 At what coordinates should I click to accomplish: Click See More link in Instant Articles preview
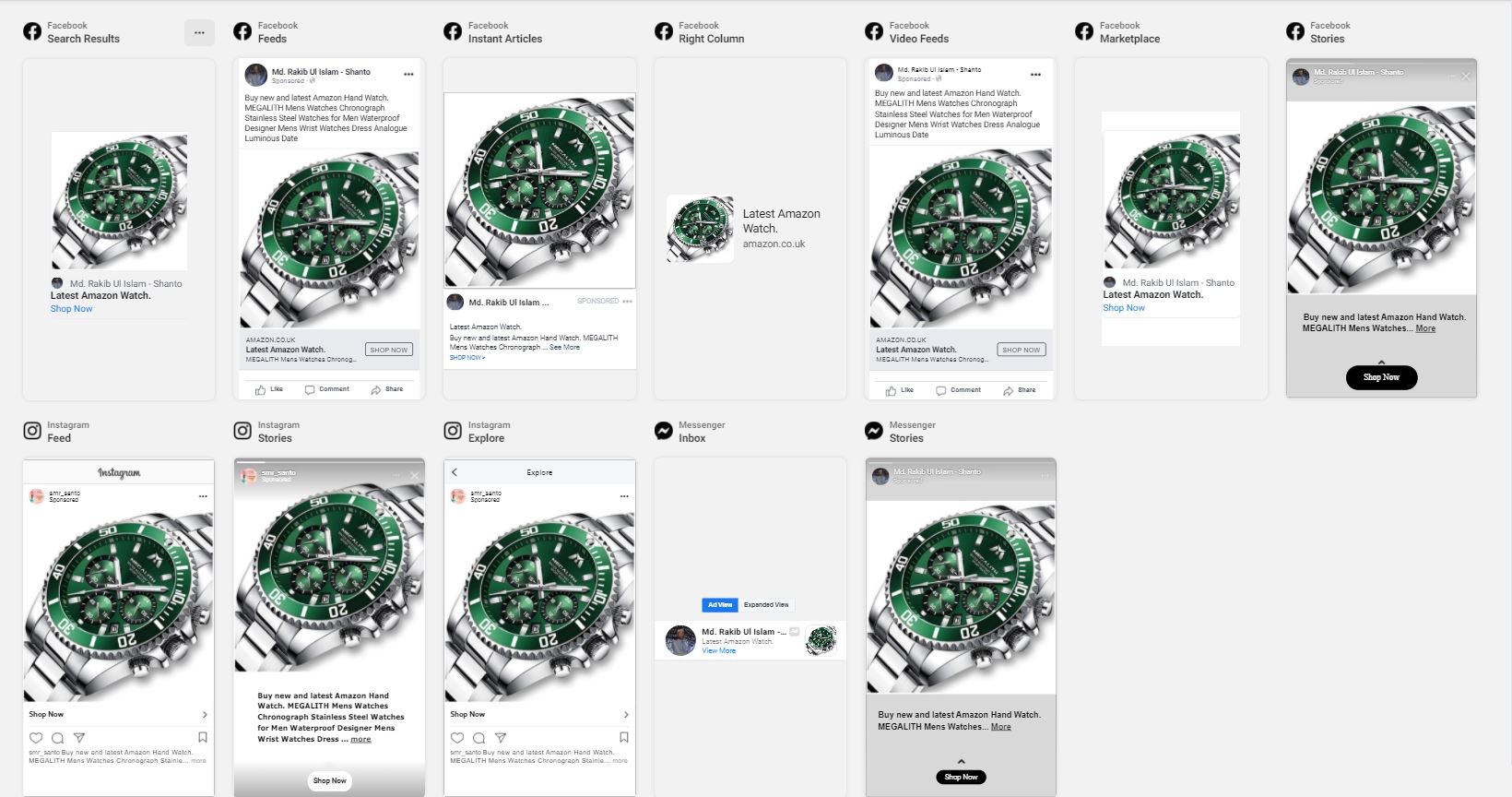coord(564,348)
